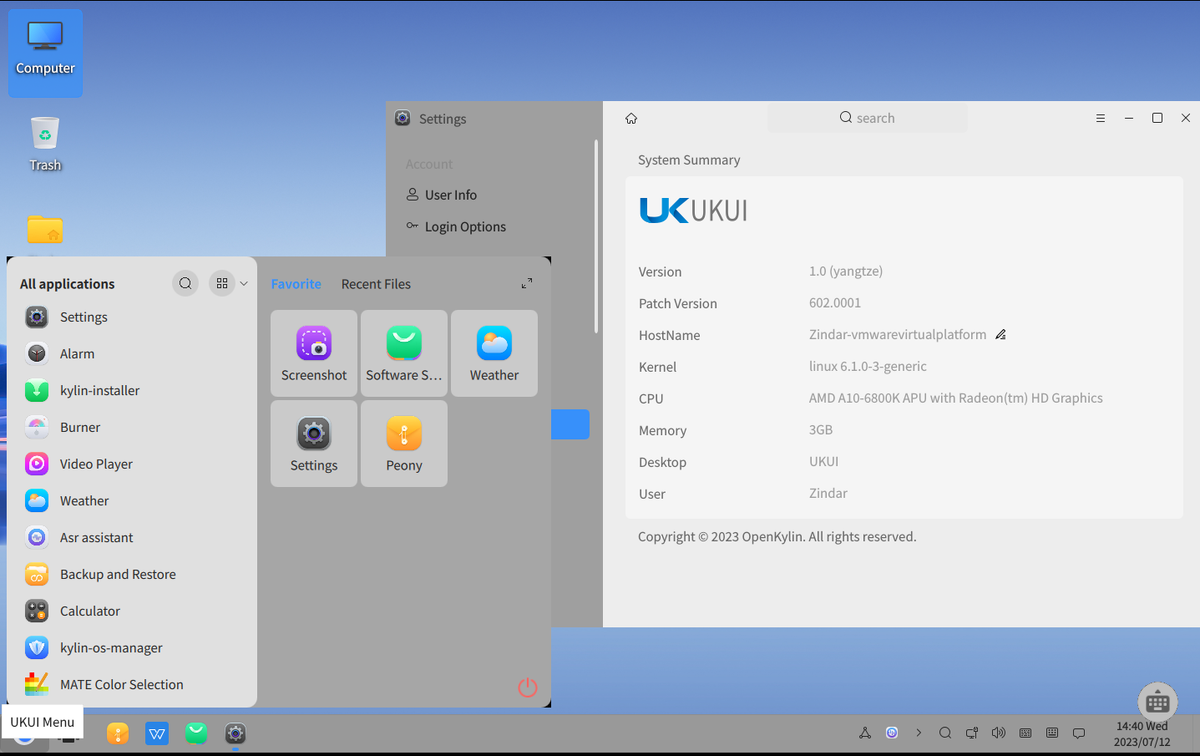
Task: Open the floating on-screen keyboard button
Action: pyautogui.click(x=1157, y=701)
